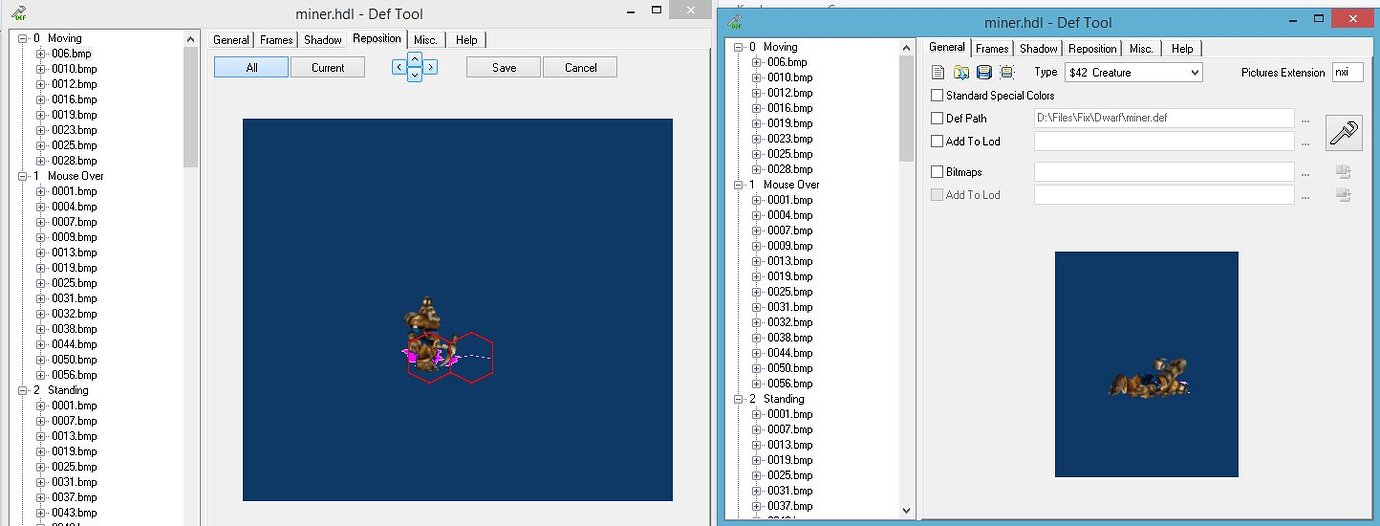Click the left window tree scrollbar thumb
1380x526 pixels.
[191, 105]
